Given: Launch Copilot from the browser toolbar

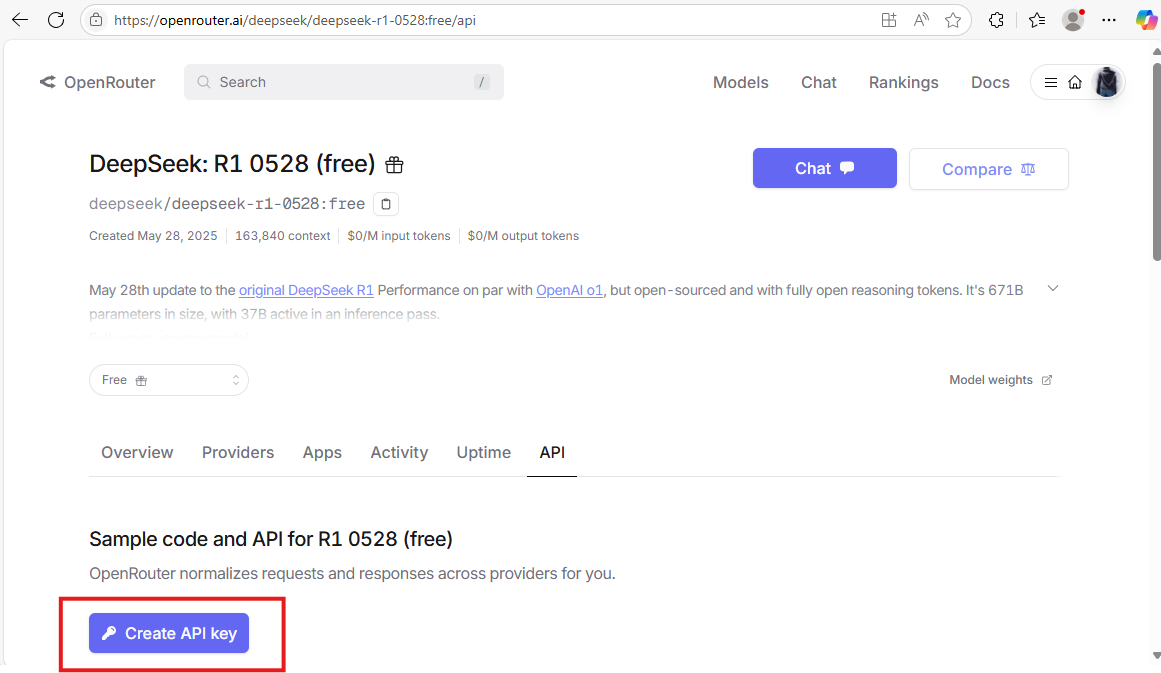Looking at the screenshot, I should click(x=1146, y=20).
